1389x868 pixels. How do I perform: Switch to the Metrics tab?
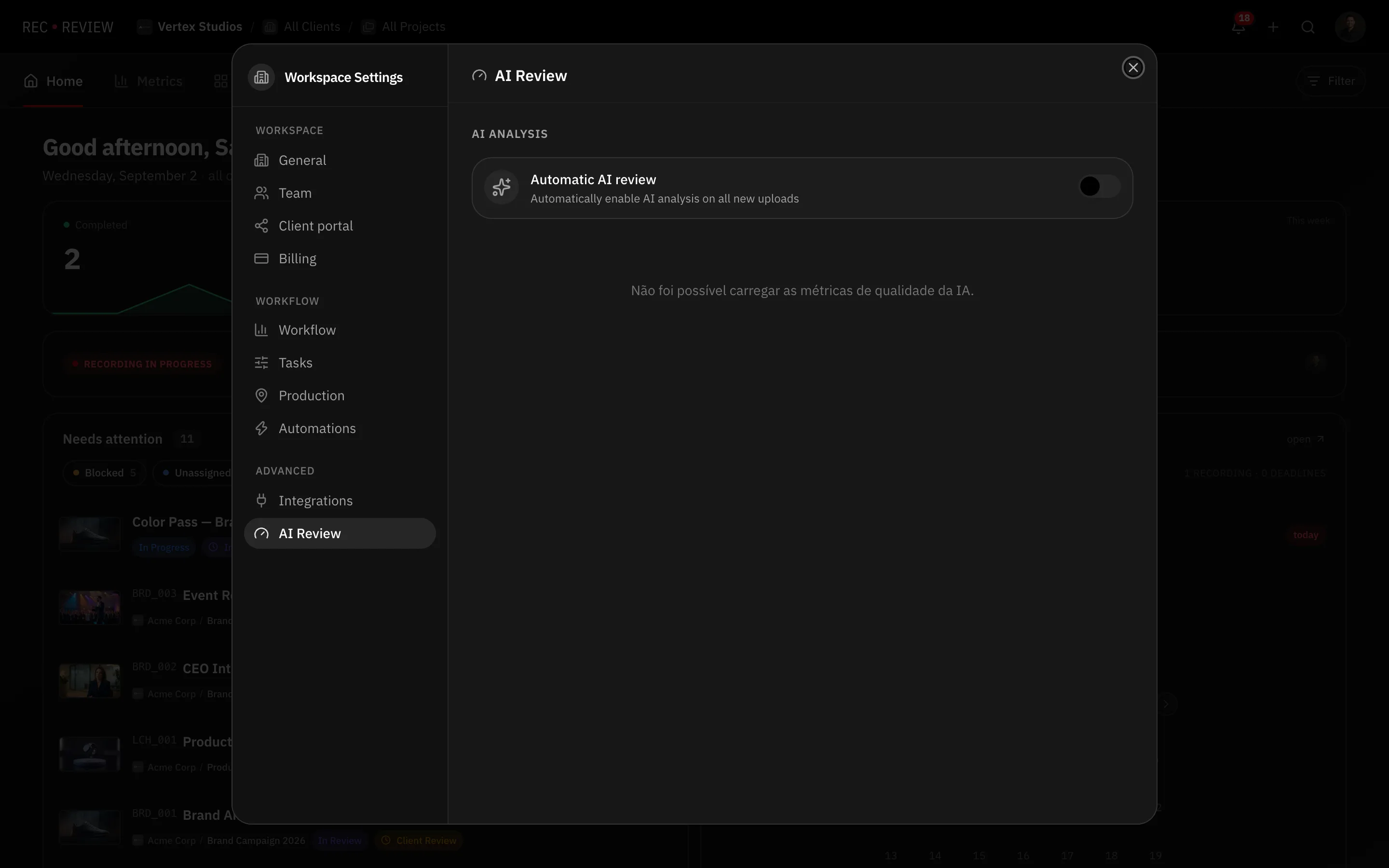coord(148,81)
